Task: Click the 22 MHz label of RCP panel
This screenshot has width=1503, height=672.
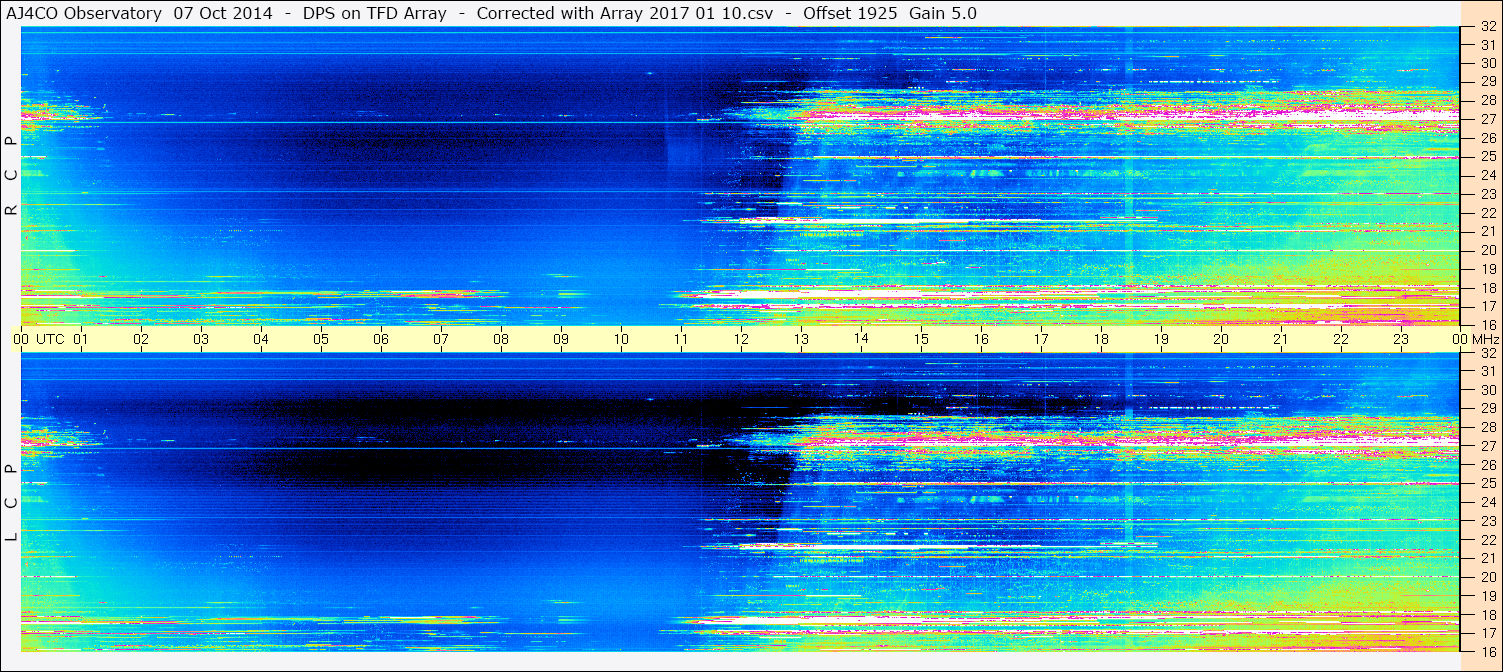Action: [x=1487, y=213]
